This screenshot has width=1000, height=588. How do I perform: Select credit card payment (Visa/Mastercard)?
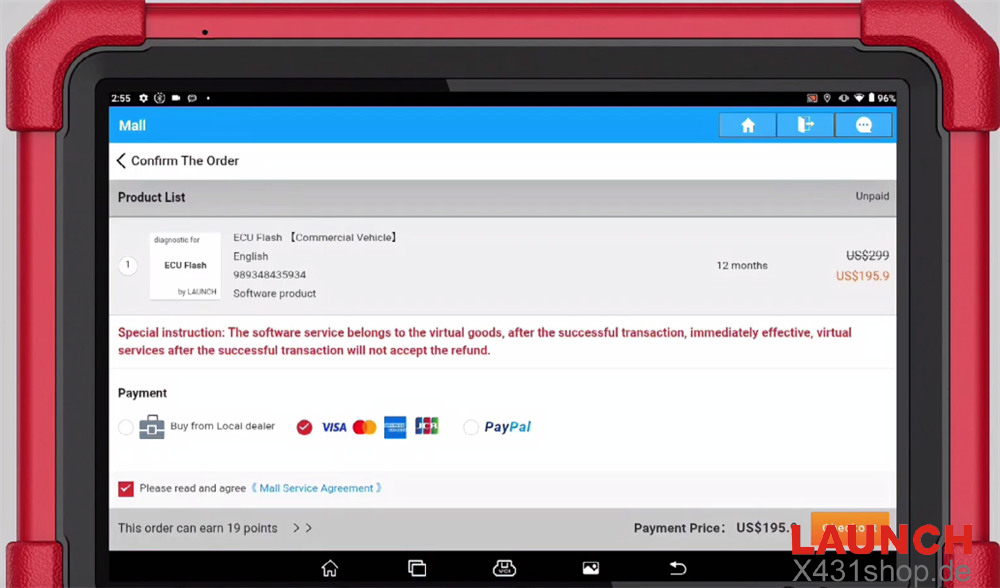pyautogui.click(x=305, y=427)
